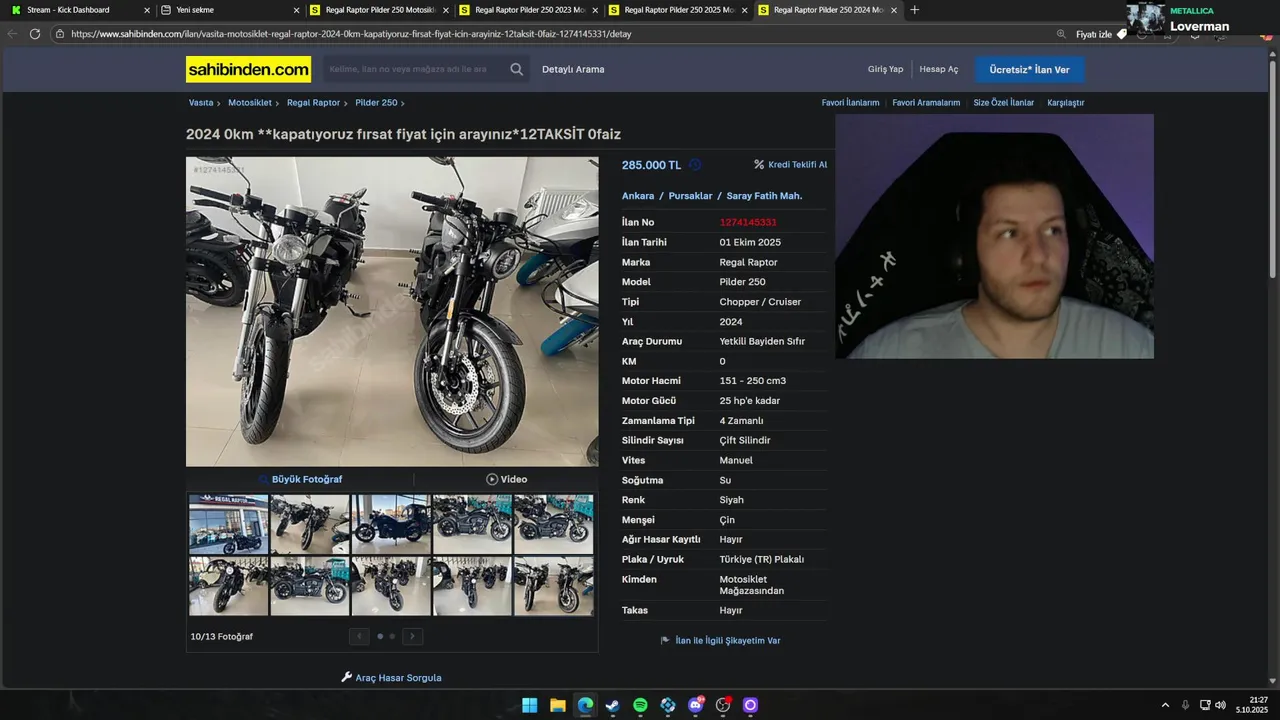Click Kredi Teklifi Al link
1280x720 pixels.
click(x=790, y=165)
